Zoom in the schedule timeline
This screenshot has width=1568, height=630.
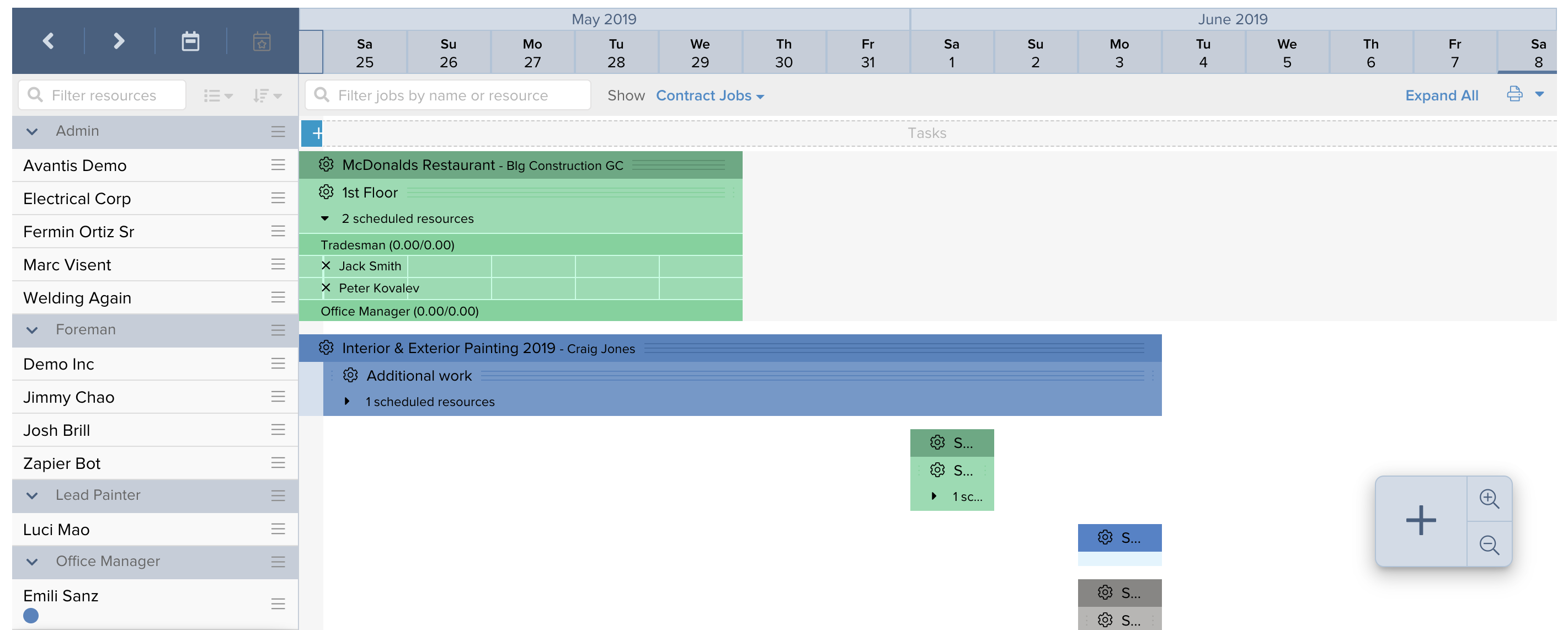[1489, 499]
